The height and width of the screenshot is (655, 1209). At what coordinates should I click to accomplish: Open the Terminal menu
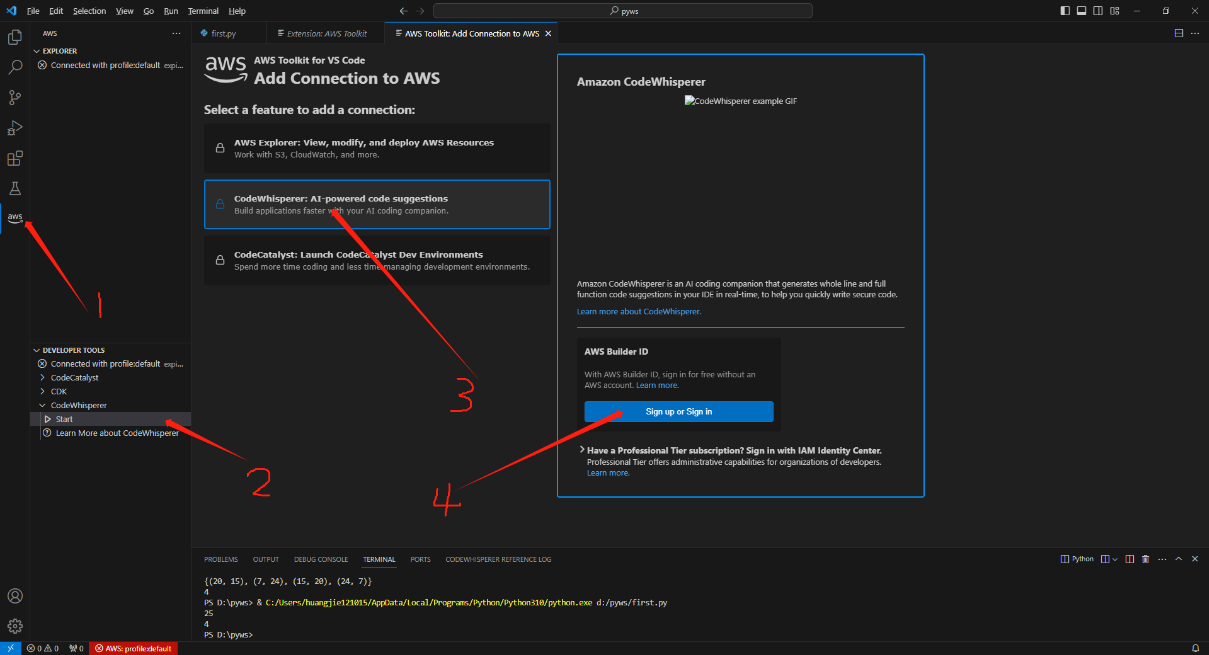coord(203,11)
